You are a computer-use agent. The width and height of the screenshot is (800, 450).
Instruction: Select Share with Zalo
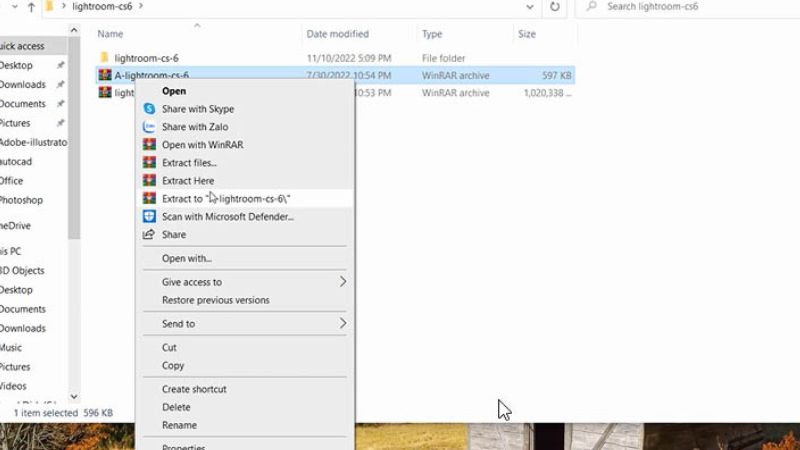click(x=195, y=127)
